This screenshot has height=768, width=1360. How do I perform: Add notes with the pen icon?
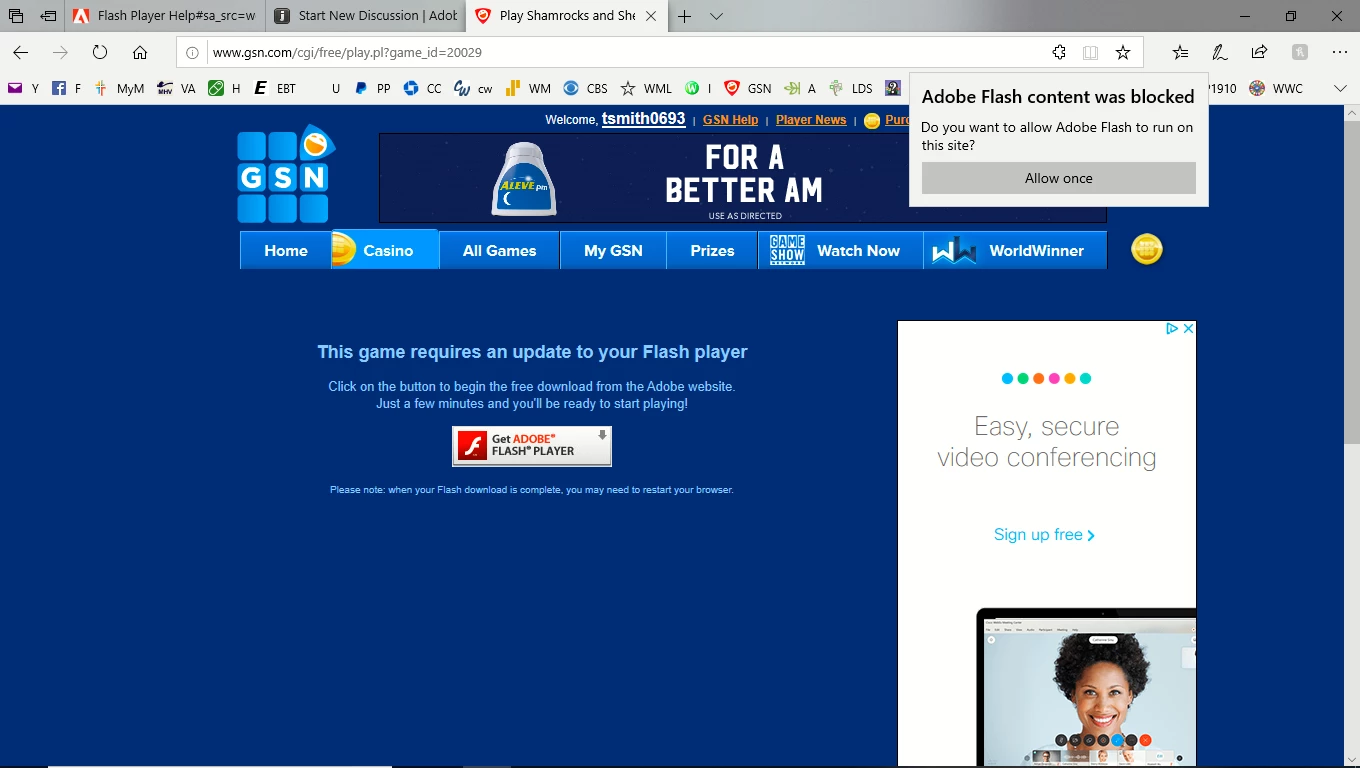pyautogui.click(x=1220, y=53)
